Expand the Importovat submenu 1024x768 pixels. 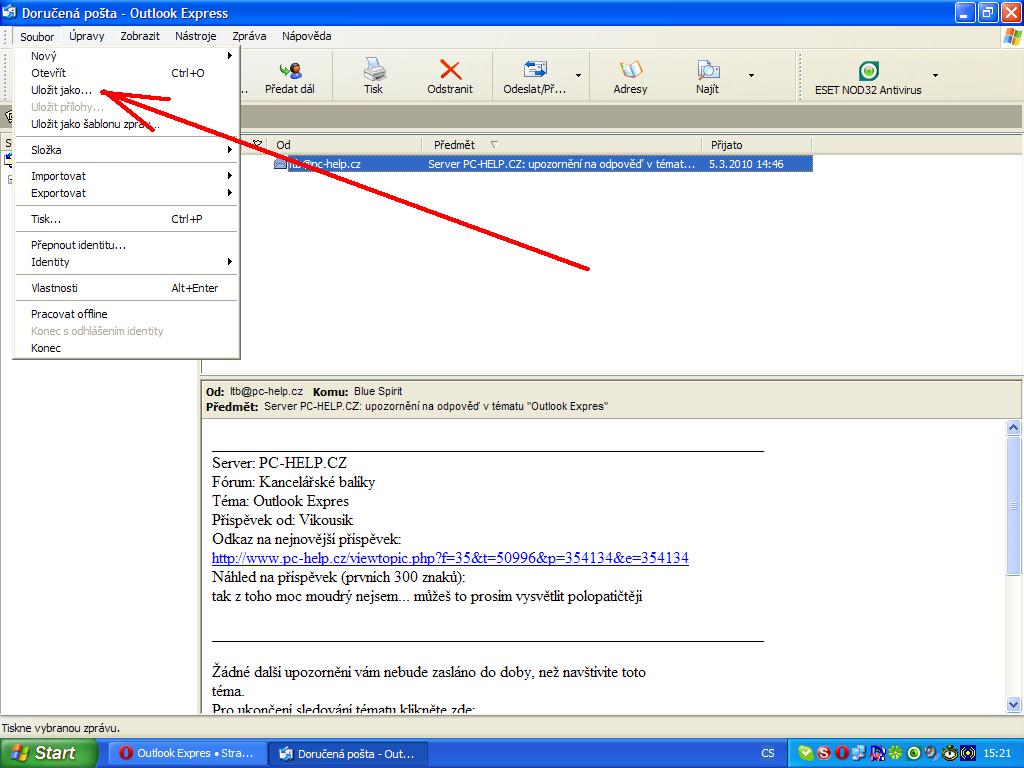[x=127, y=176]
